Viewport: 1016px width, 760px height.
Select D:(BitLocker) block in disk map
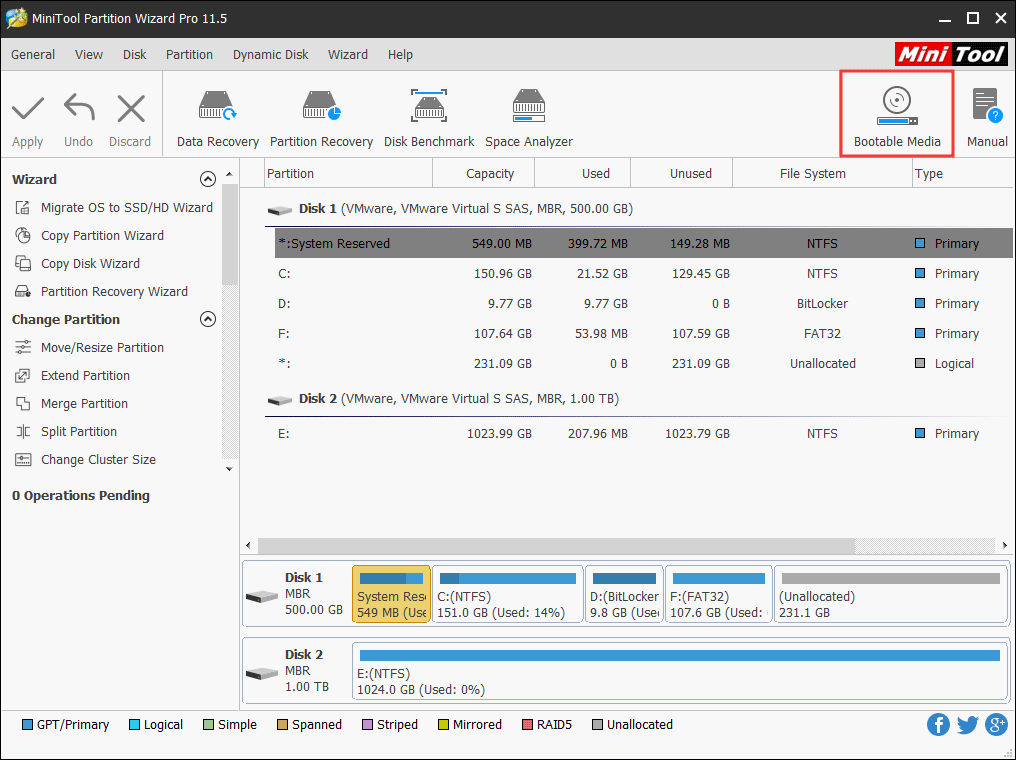[624, 594]
